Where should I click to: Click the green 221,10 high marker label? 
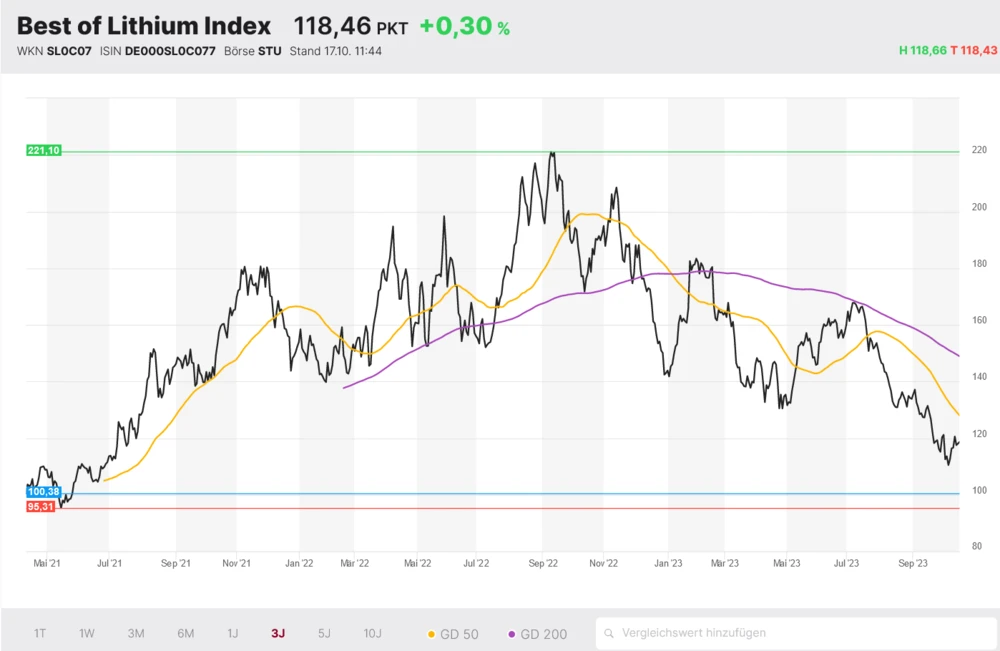tap(44, 150)
